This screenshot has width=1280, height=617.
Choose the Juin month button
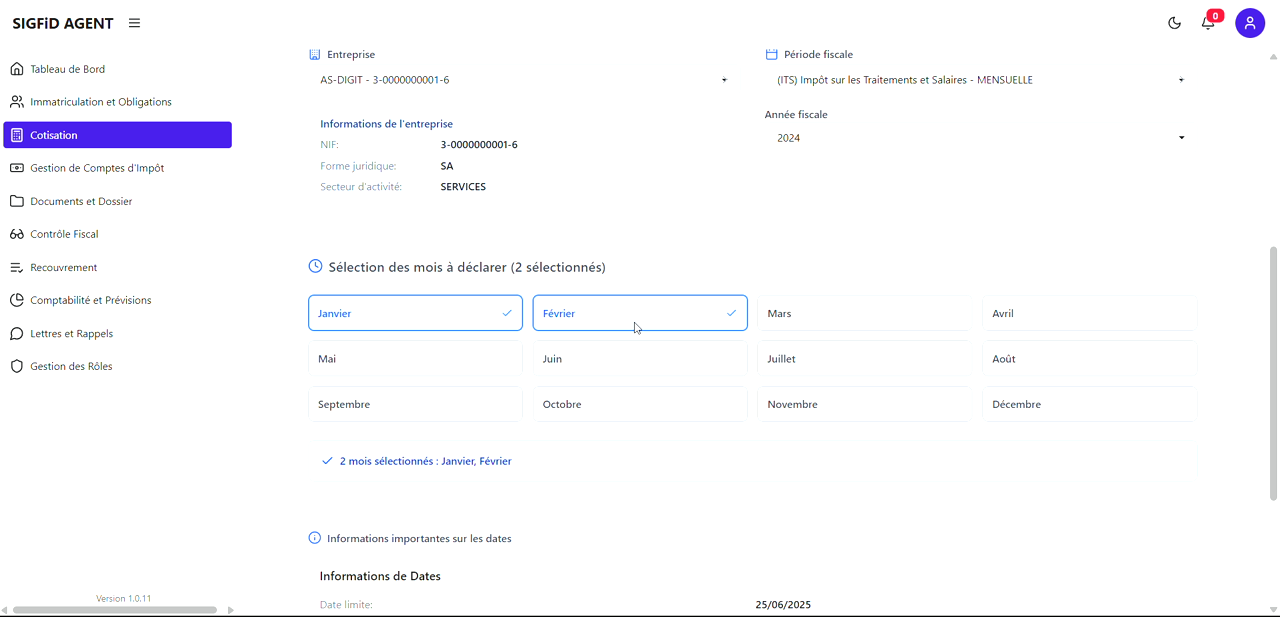(x=640, y=359)
